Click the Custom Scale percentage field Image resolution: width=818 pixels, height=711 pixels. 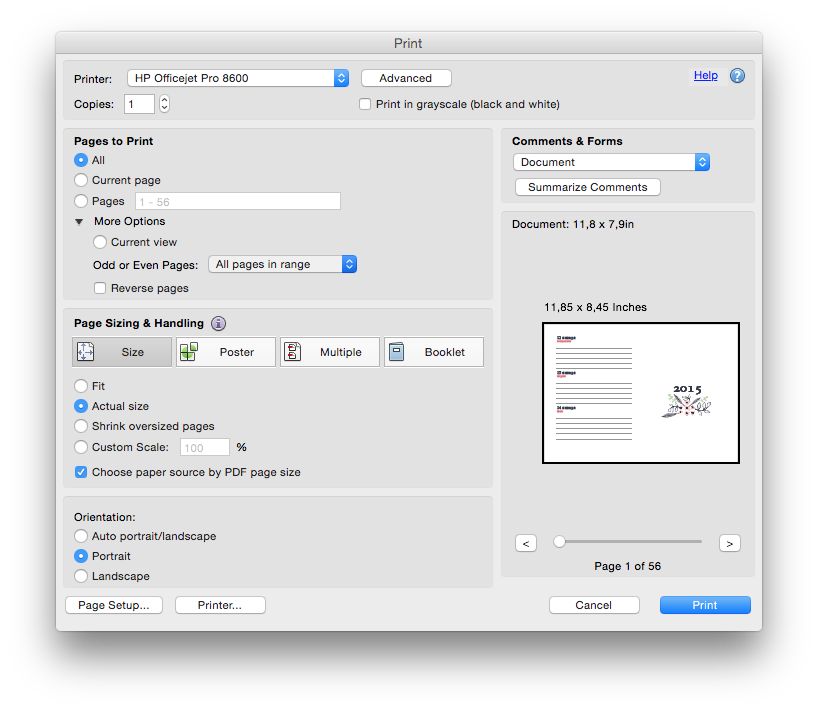[204, 447]
